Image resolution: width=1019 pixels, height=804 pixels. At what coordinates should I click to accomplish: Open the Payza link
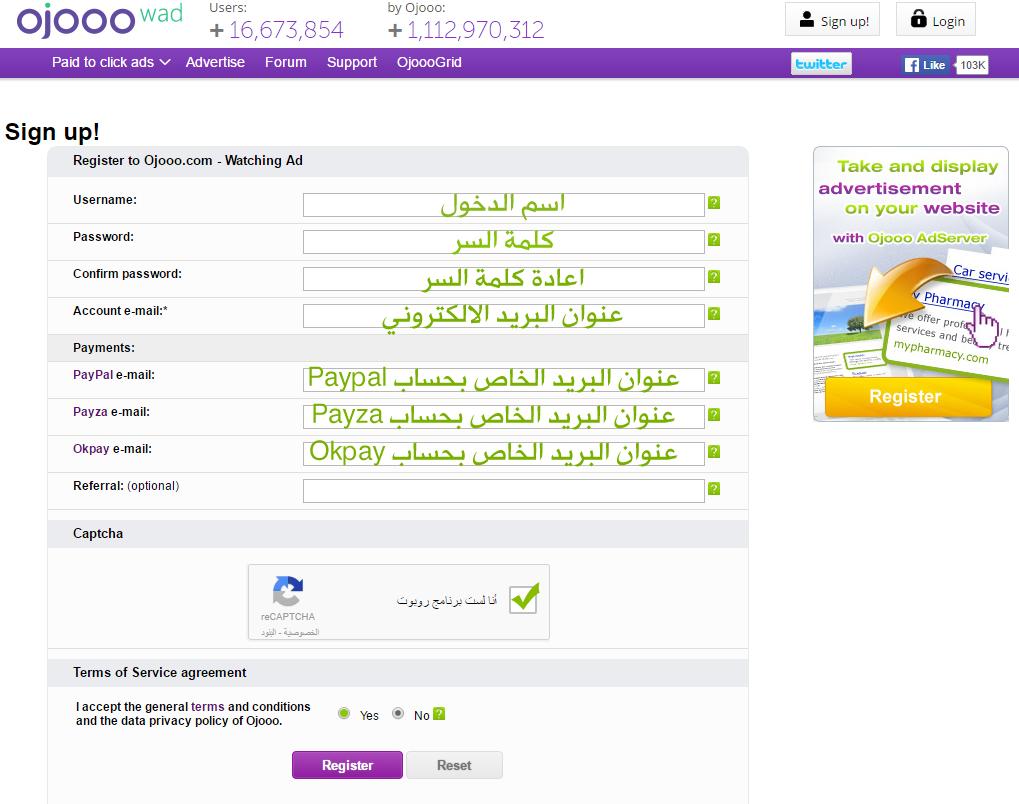coord(90,412)
